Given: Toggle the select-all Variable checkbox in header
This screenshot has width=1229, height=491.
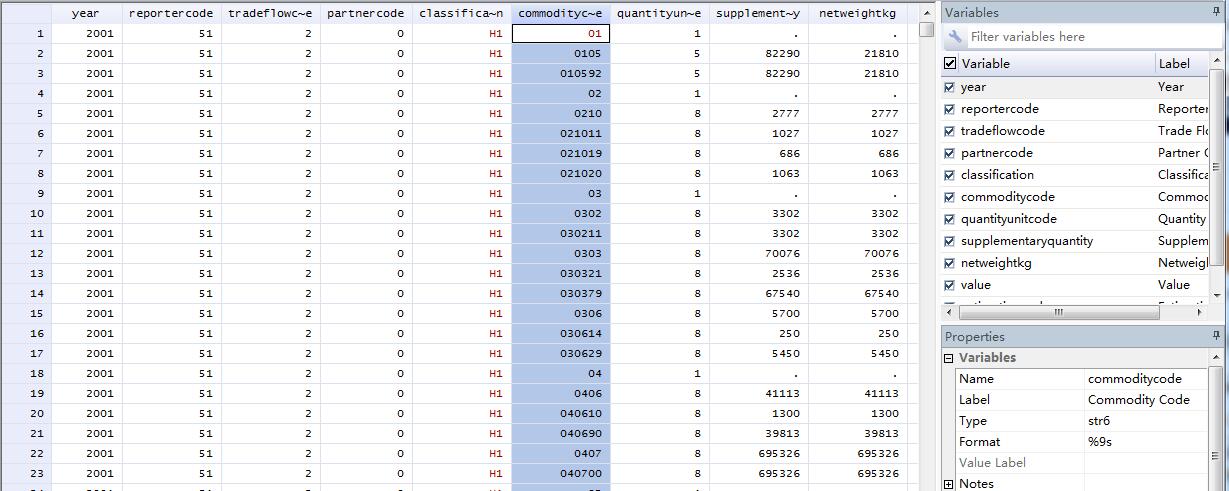Looking at the screenshot, I should click(x=950, y=63).
